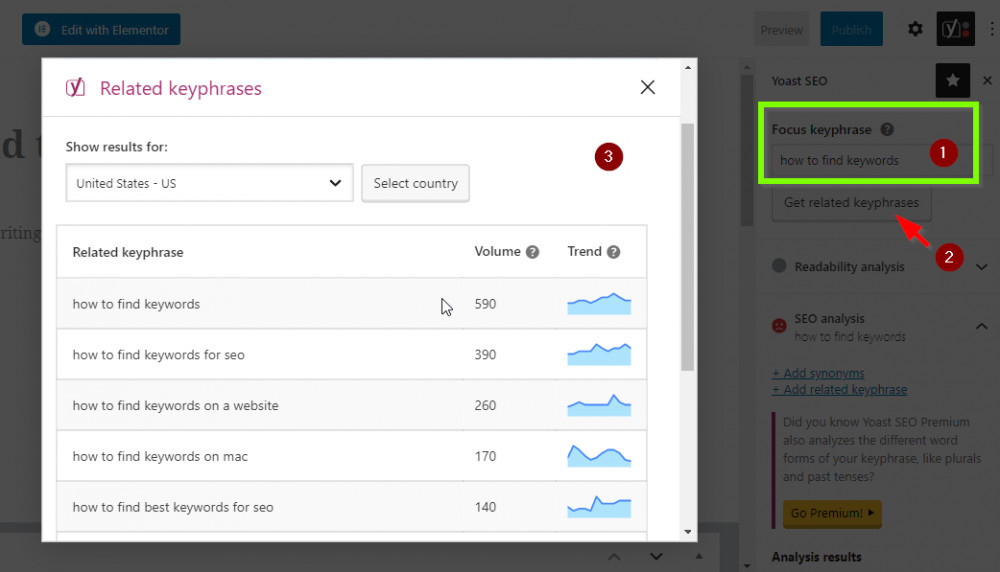Expand the Readability analysis section
This screenshot has width=1000, height=572.
point(982,267)
